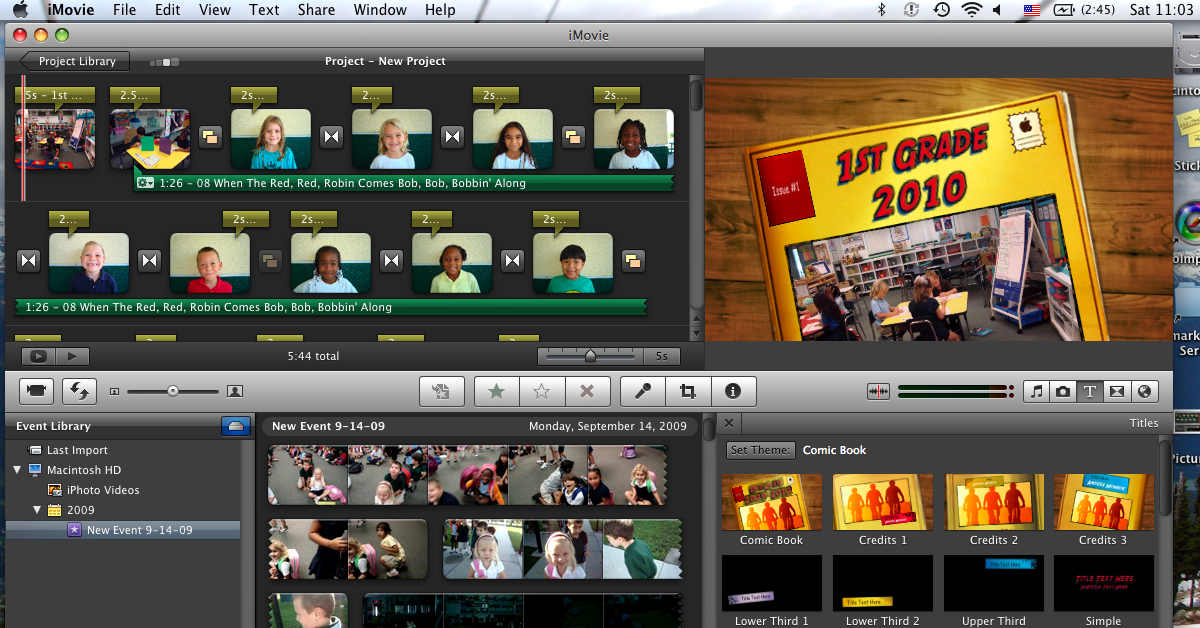The height and width of the screenshot is (628, 1200).
Task: Collapse the 2009 events folder
Action: 37,510
